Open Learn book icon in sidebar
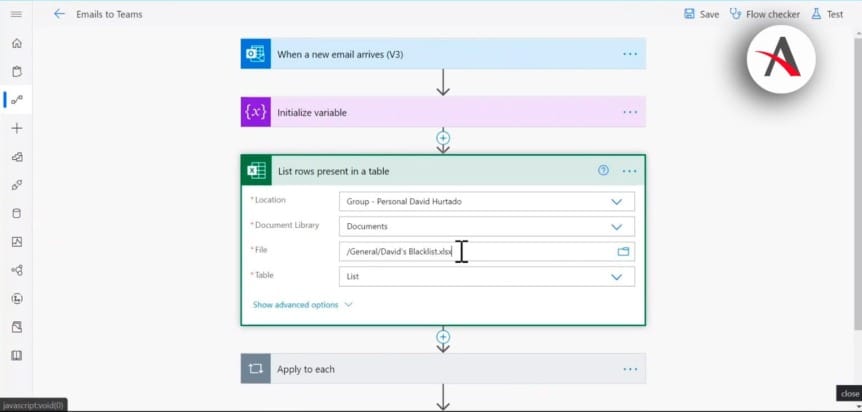Image resolution: width=862 pixels, height=412 pixels. pos(16,355)
